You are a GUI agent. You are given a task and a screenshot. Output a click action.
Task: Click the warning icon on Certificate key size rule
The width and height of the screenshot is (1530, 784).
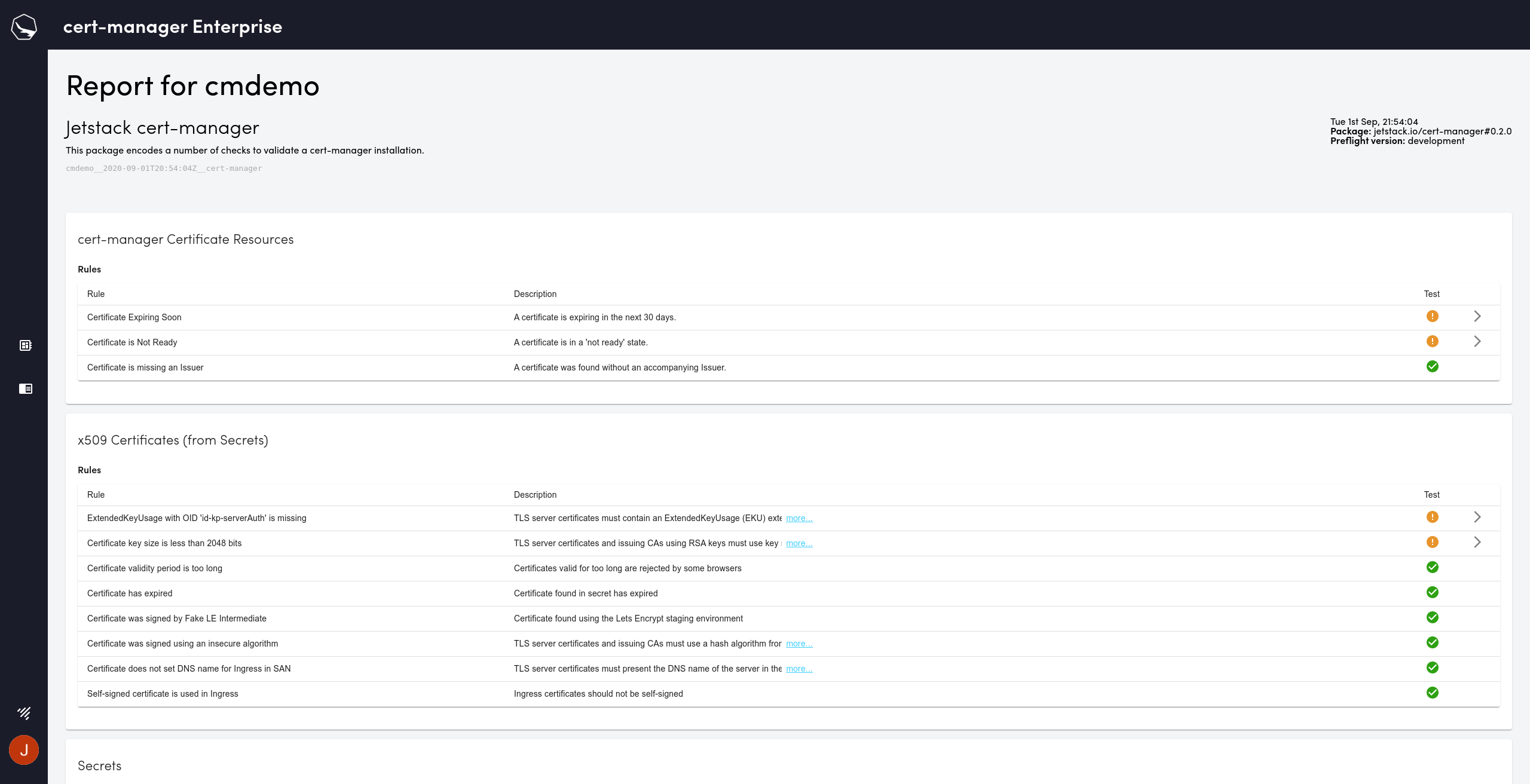click(1432, 542)
